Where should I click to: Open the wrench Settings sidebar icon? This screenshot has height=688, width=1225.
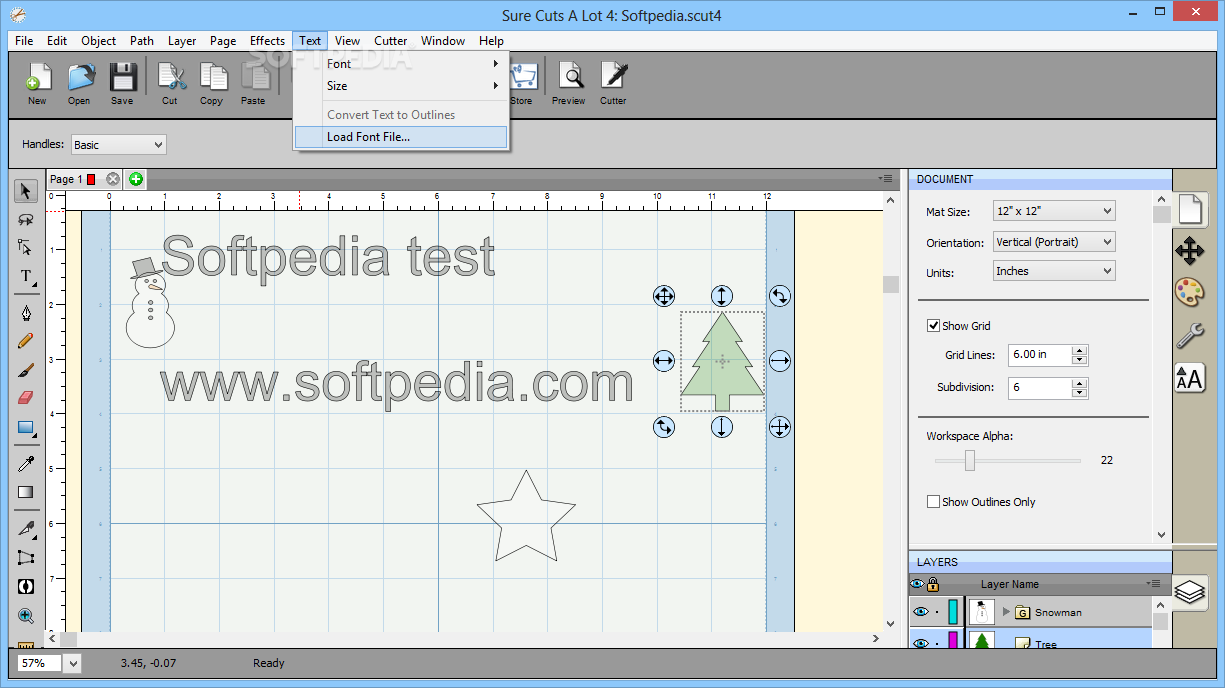point(1189,335)
